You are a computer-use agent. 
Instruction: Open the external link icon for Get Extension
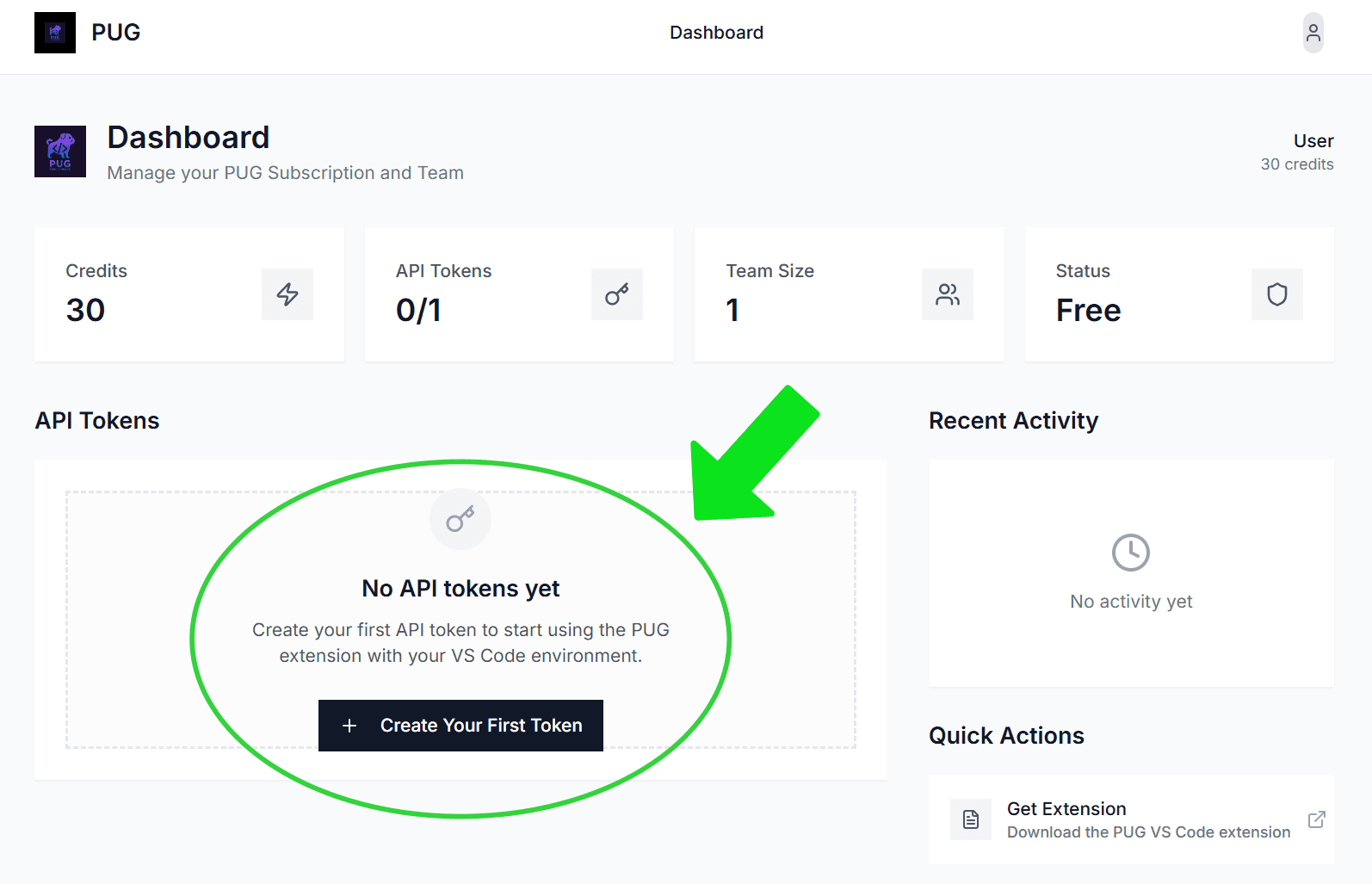coord(1316,819)
